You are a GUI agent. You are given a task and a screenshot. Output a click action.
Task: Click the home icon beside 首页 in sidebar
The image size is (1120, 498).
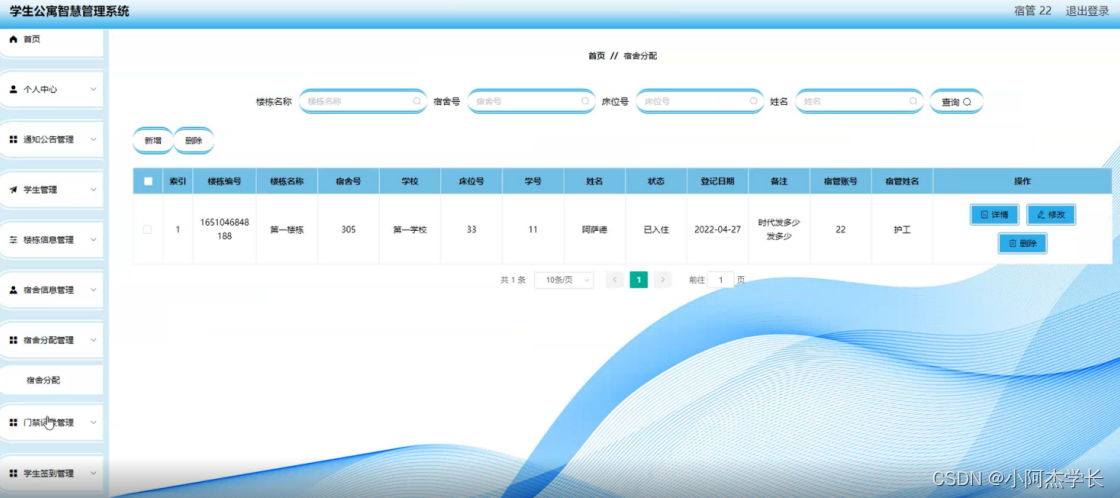pyautogui.click(x=13, y=39)
